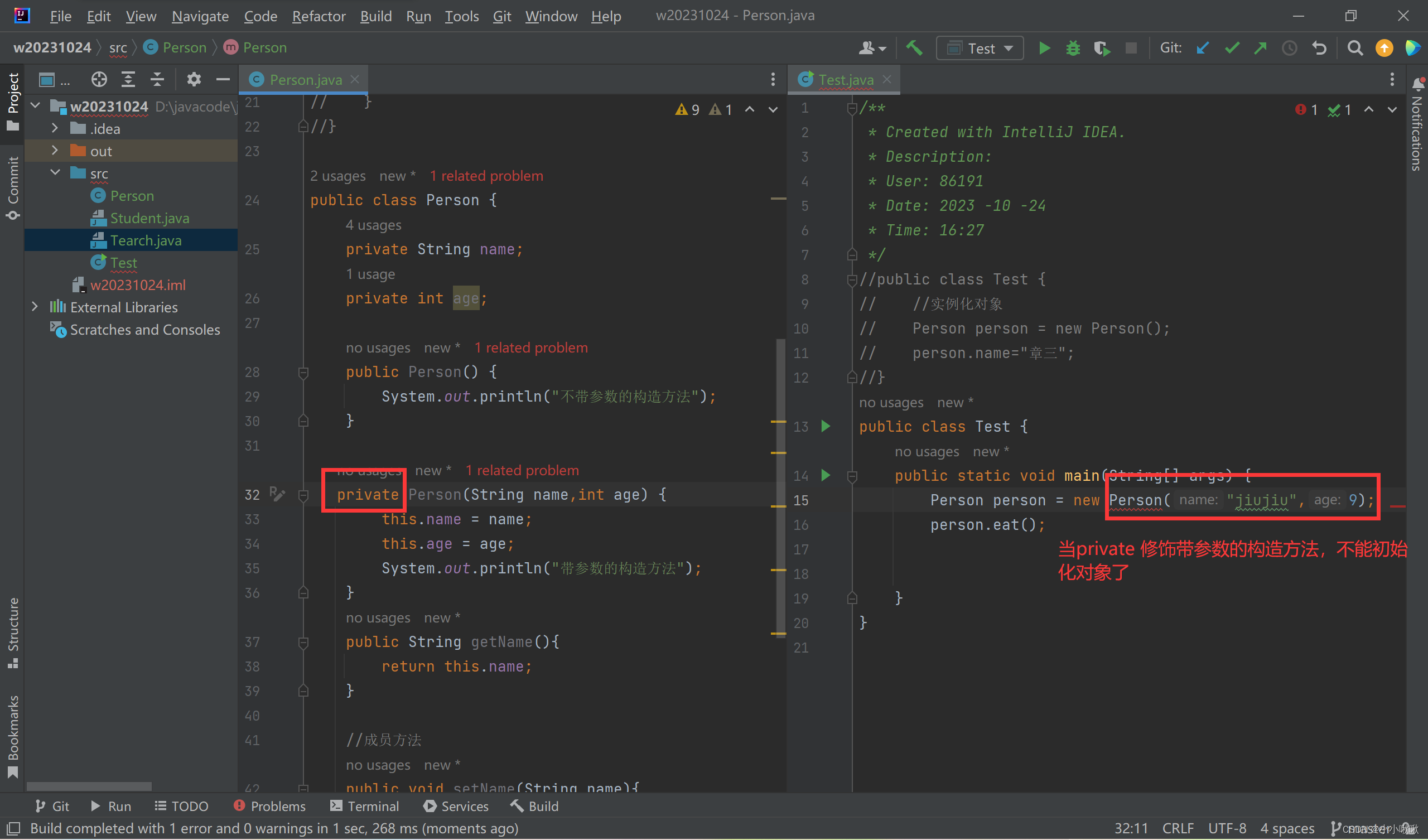Viewport: 1428px width, 840px height.
Task: Open the TODO tool window
Action: point(181,806)
